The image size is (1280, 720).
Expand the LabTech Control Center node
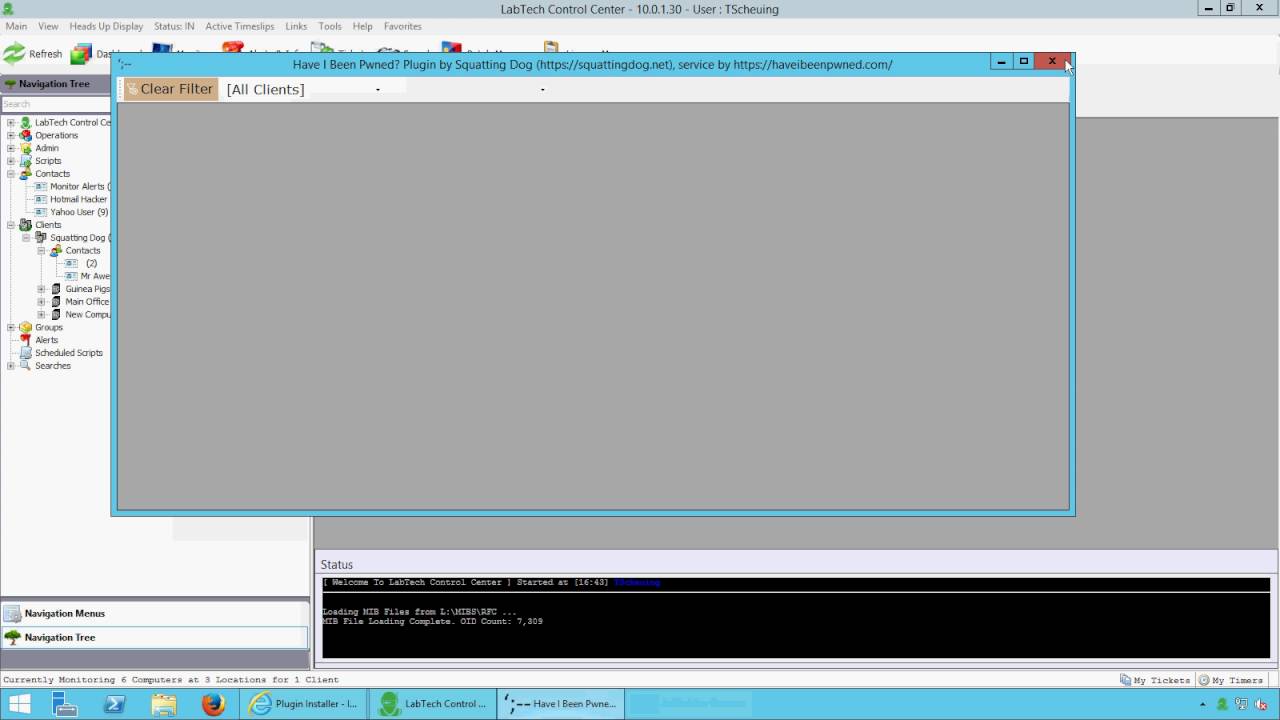pyautogui.click(x=11, y=122)
